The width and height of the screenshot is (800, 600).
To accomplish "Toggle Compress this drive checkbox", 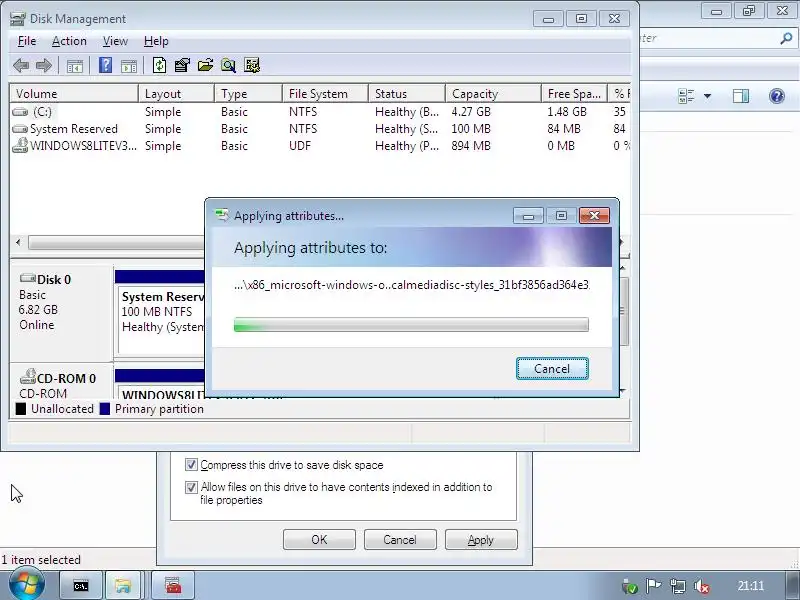I will 191,465.
